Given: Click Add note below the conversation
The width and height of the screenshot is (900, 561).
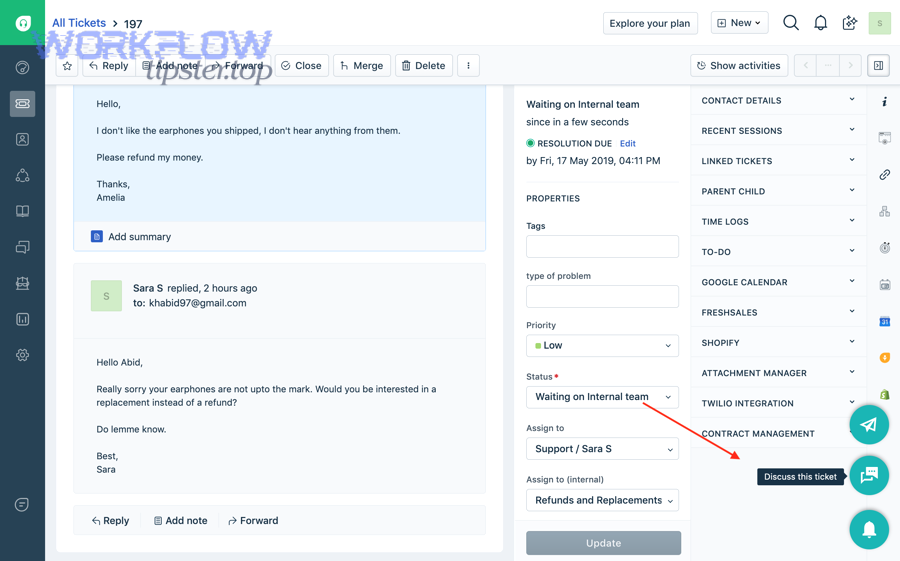Looking at the screenshot, I should (x=181, y=521).
